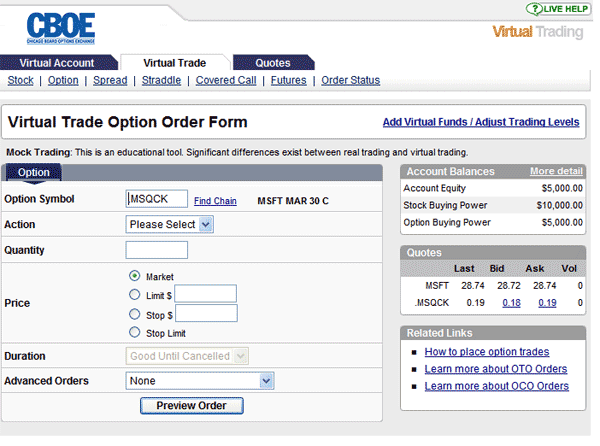This screenshot has height=446, width=600.
Task: Open the Duration dropdown
Action: click(x=188, y=356)
